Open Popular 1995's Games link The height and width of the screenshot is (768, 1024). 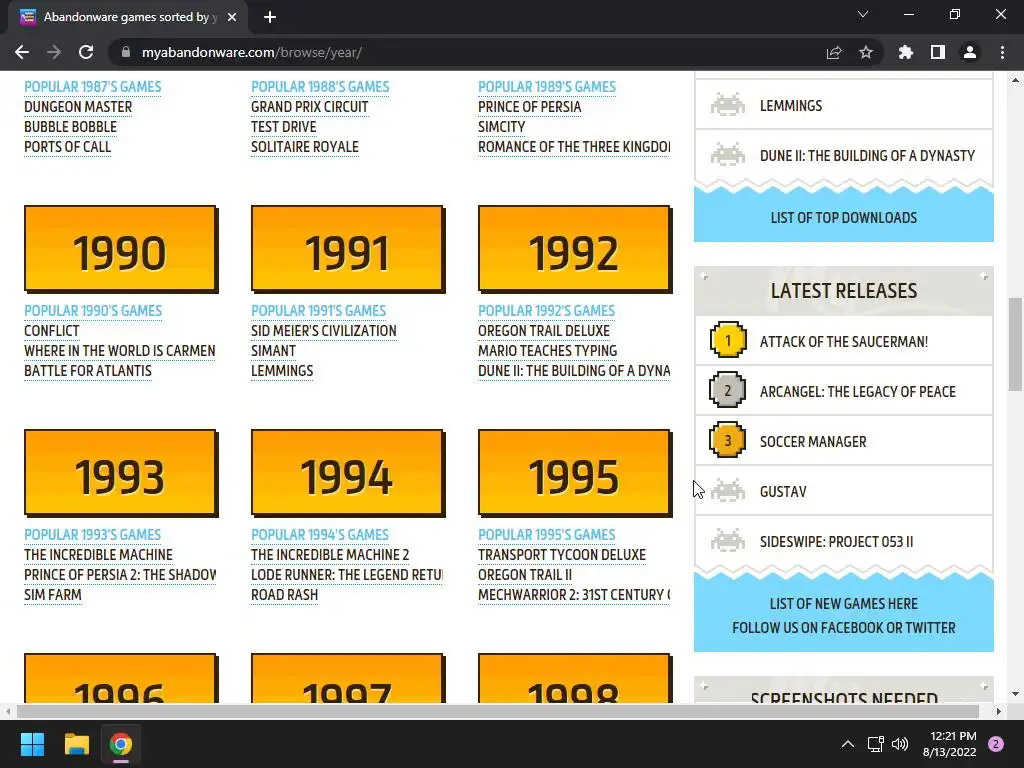point(547,535)
